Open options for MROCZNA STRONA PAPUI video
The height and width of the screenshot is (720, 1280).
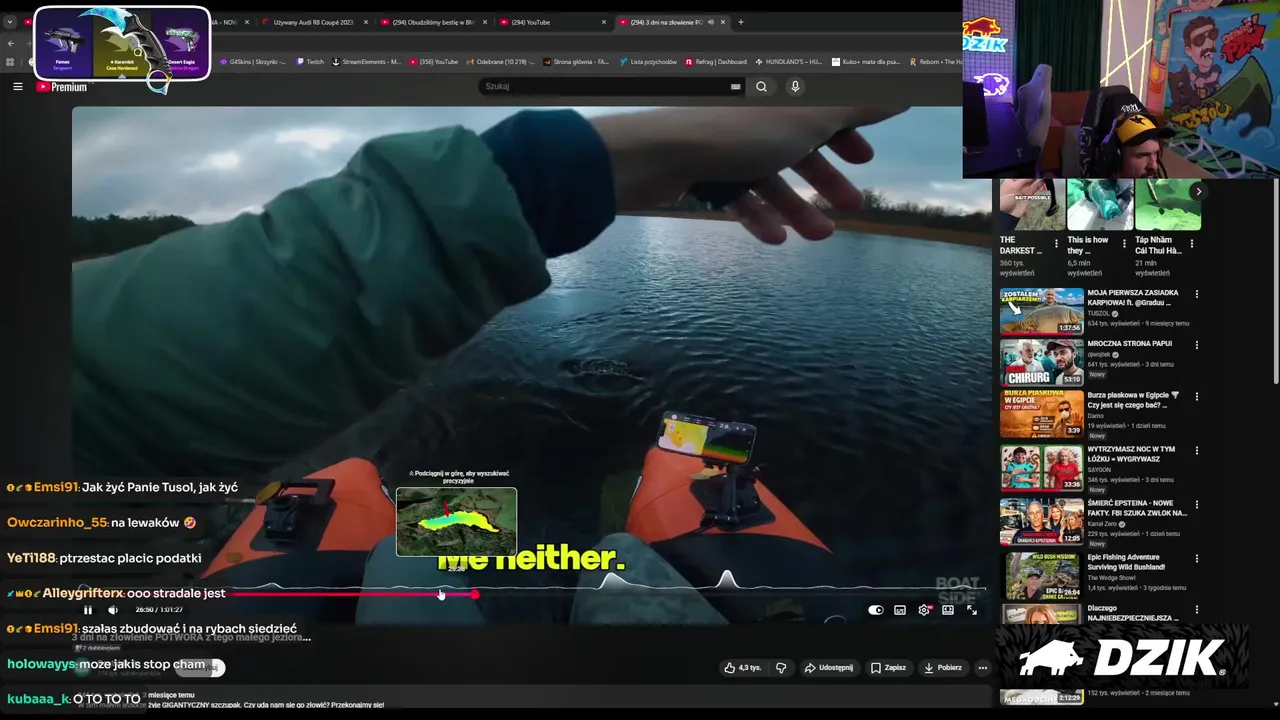1197,345
